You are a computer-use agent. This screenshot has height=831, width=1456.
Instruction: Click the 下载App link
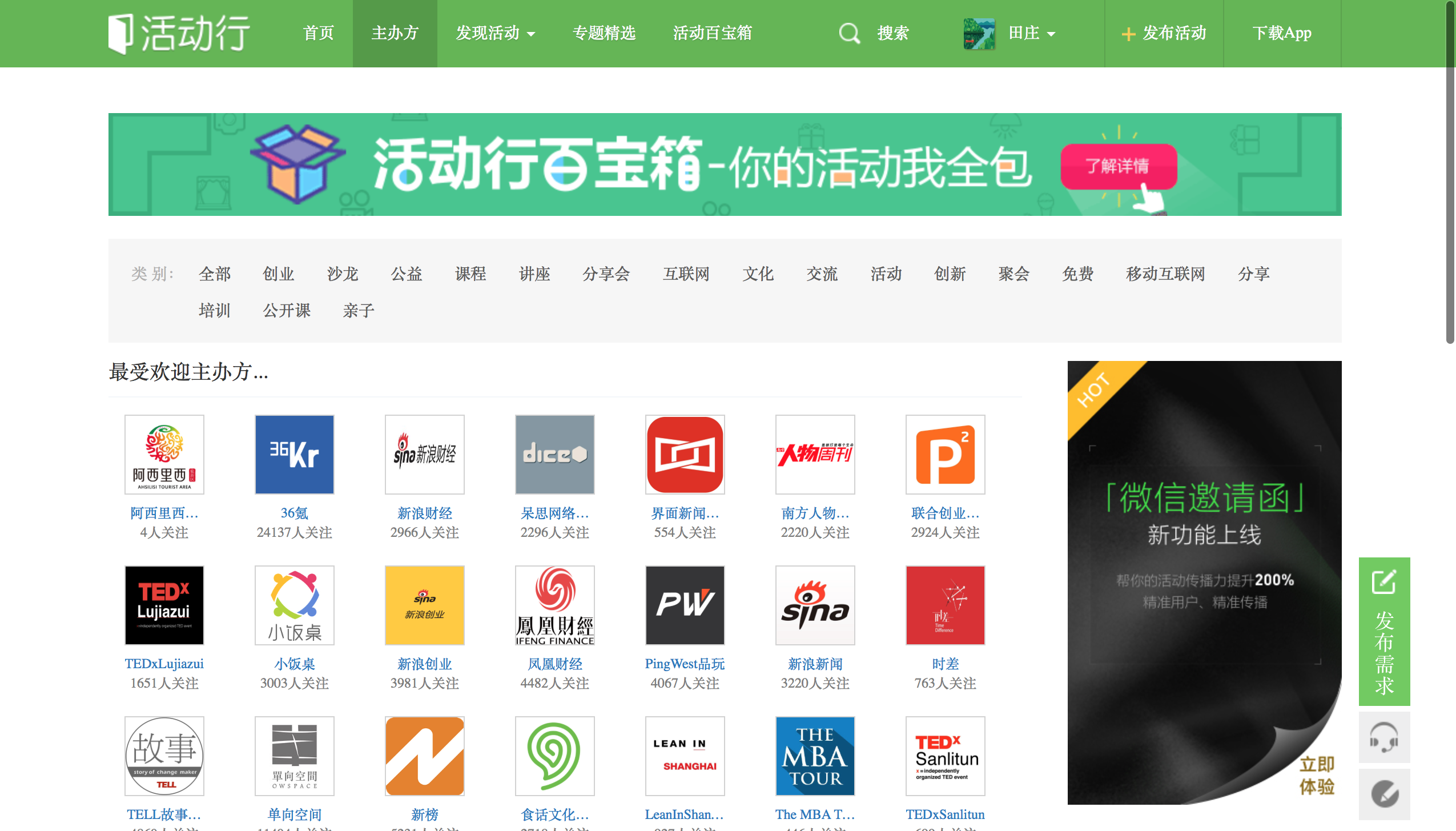(1282, 33)
